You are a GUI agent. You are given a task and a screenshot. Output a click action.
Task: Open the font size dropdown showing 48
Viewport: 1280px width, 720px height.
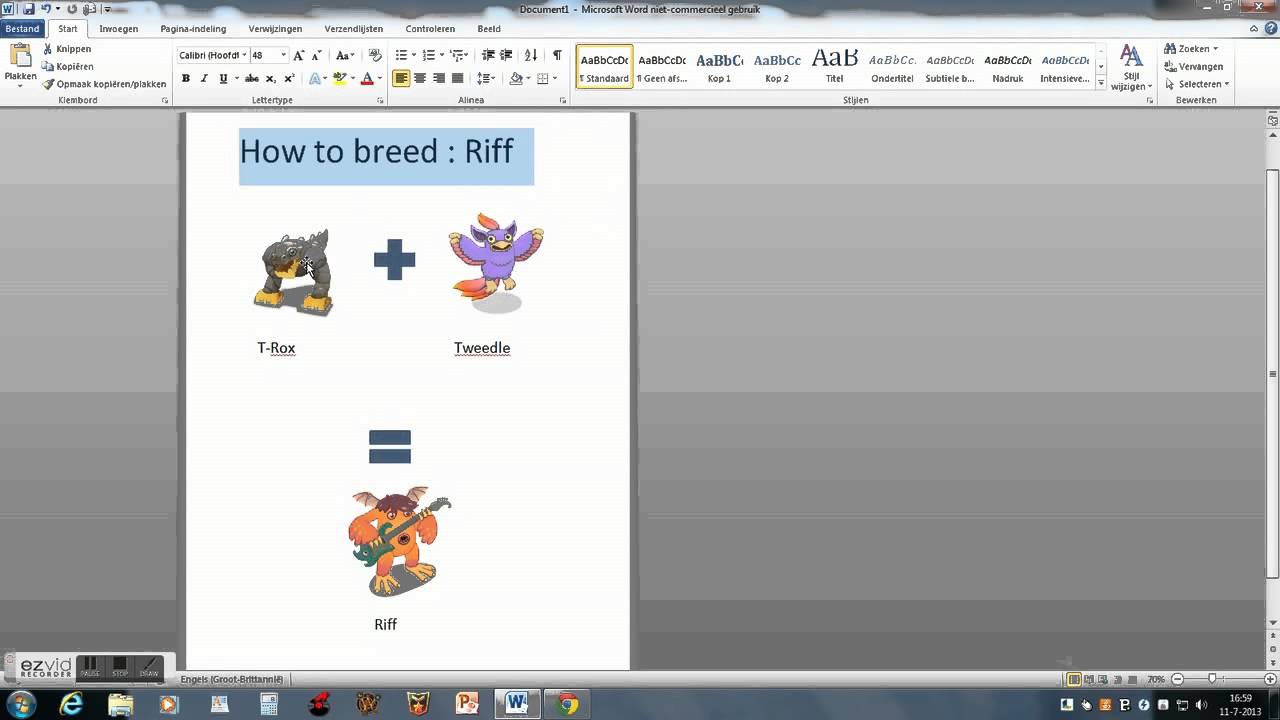pyautogui.click(x=283, y=55)
